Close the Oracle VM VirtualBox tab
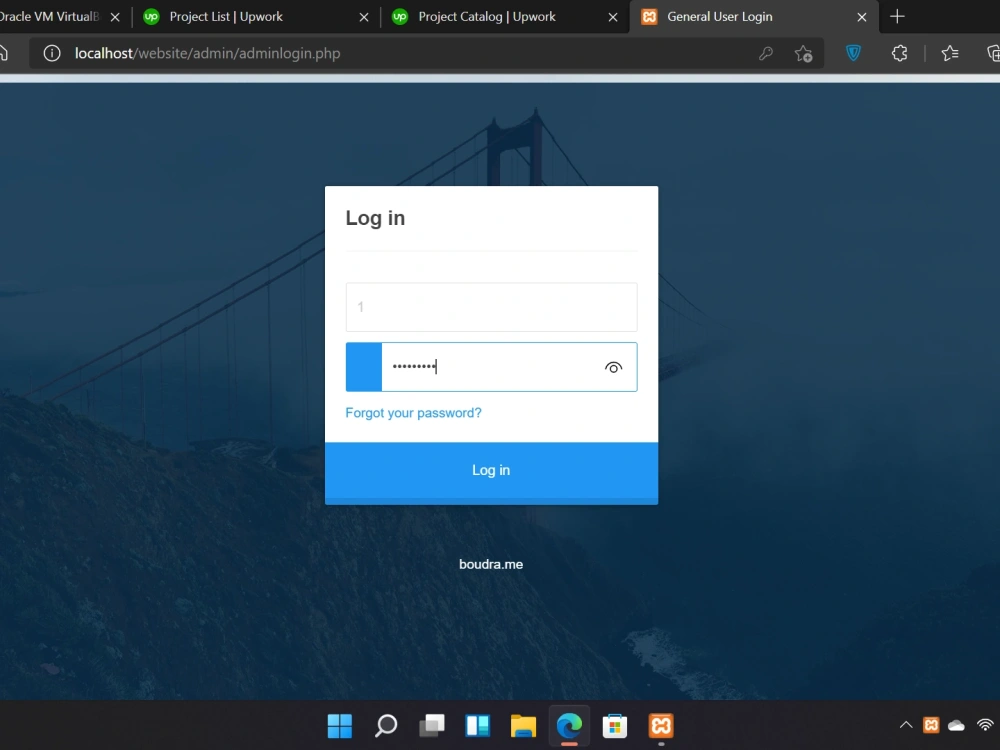Viewport: 1000px width, 750px height. click(115, 17)
